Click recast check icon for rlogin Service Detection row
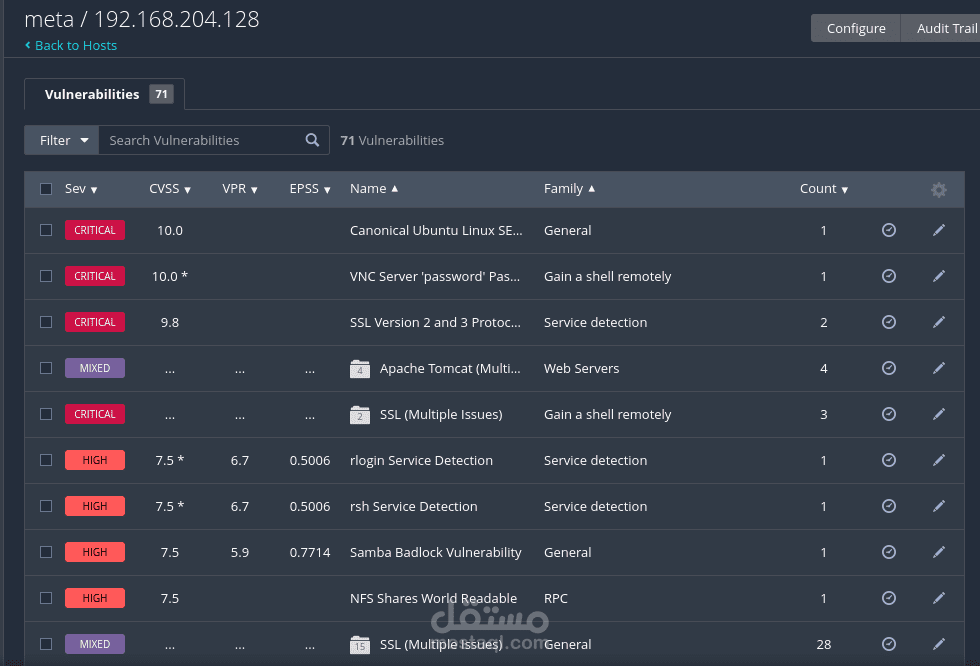The image size is (980, 666). pyautogui.click(x=889, y=460)
